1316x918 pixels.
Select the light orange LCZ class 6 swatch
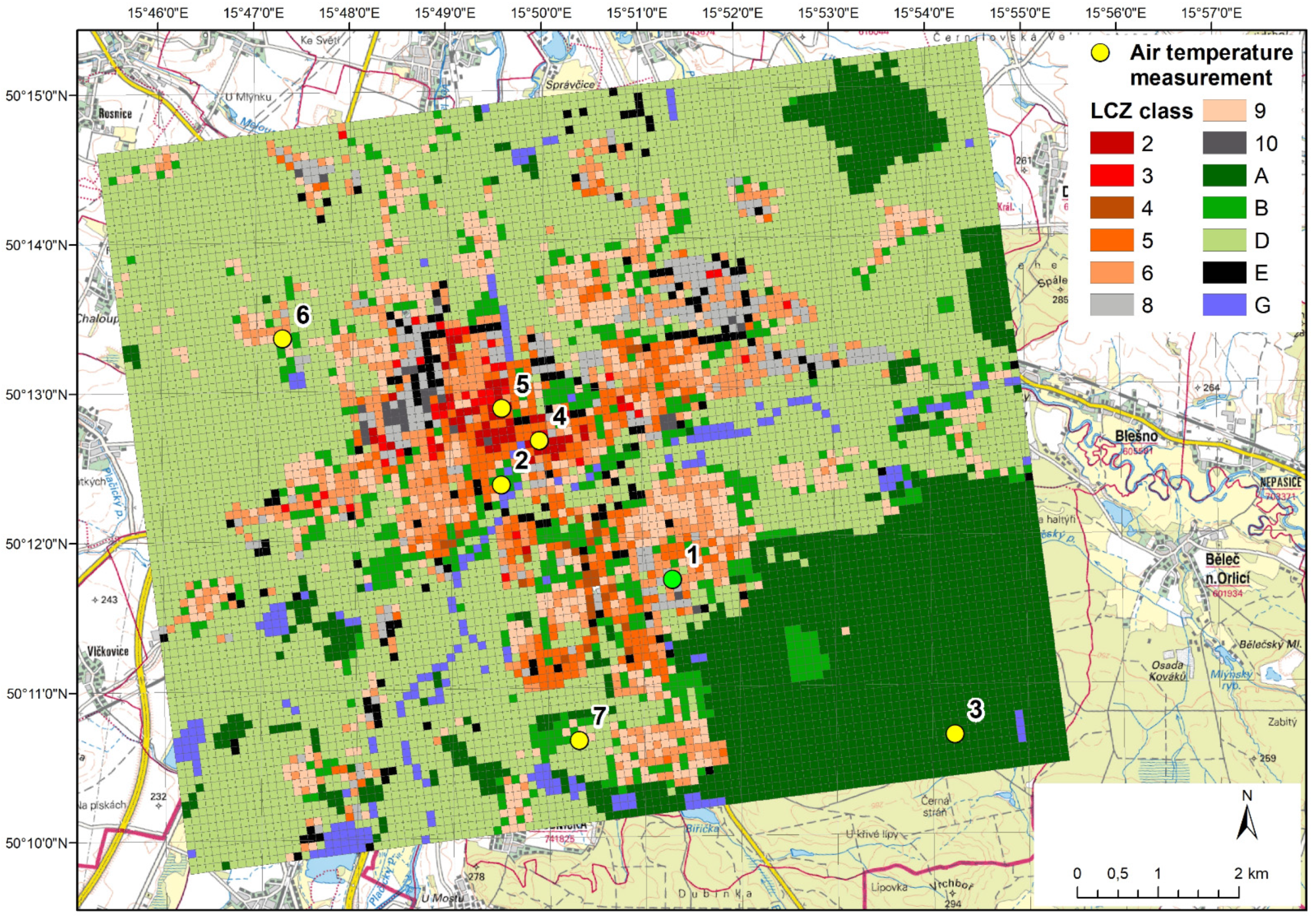click(1112, 272)
